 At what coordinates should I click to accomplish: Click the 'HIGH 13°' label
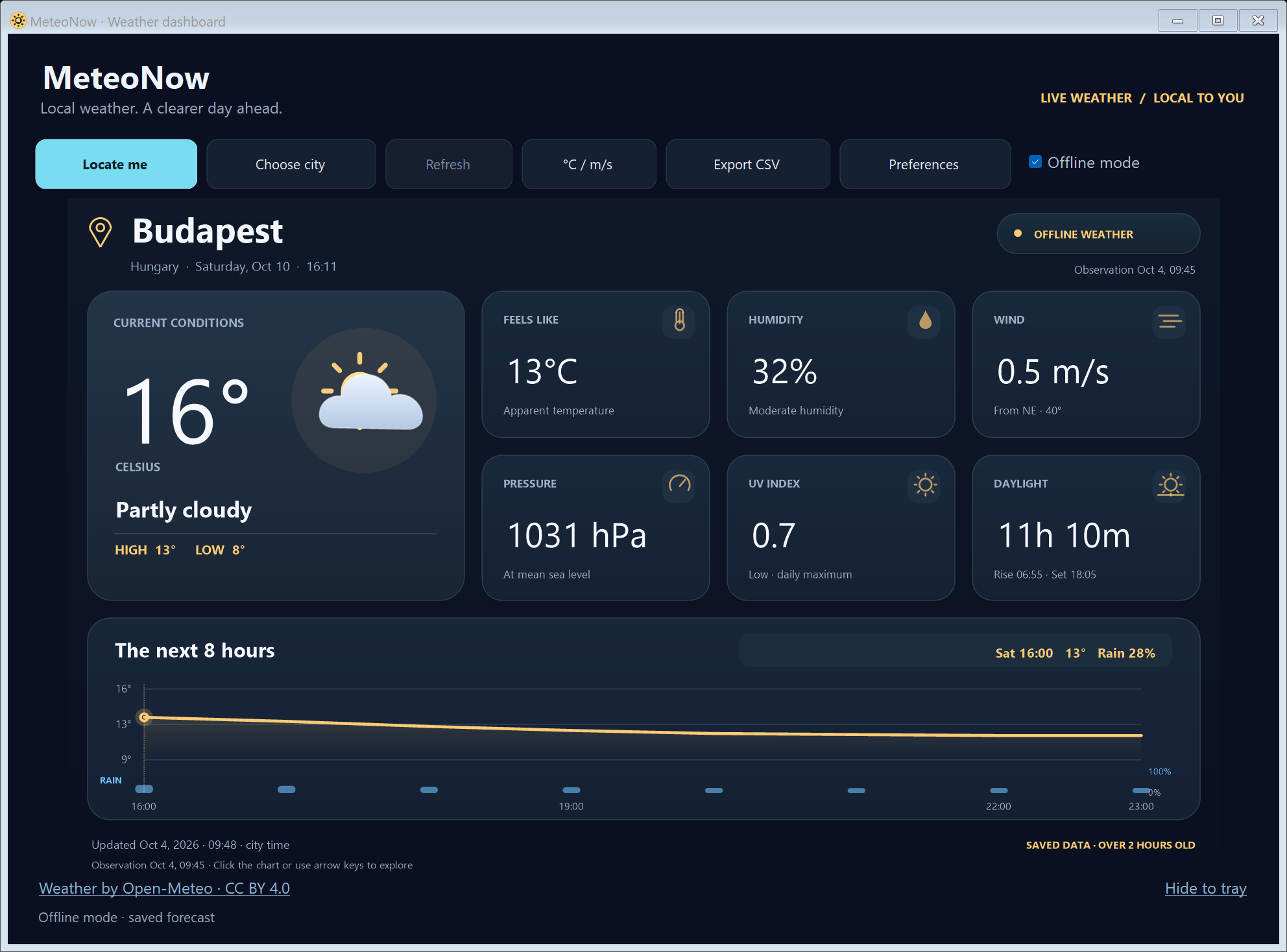[145, 550]
